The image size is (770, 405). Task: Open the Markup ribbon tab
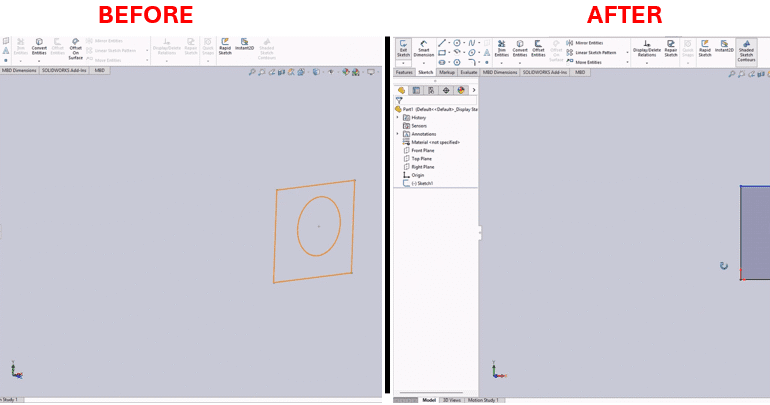coord(447,73)
